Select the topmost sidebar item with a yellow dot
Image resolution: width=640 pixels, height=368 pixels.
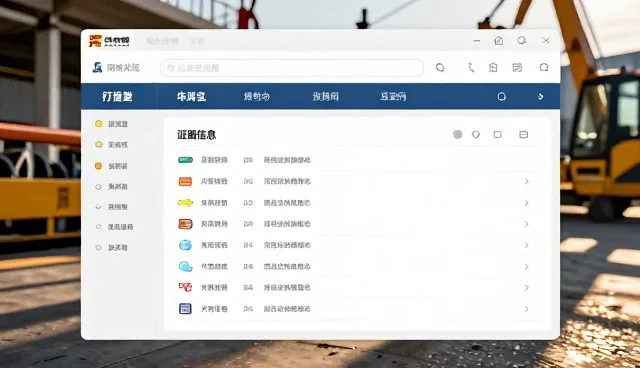pyautogui.click(x=111, y=124)
